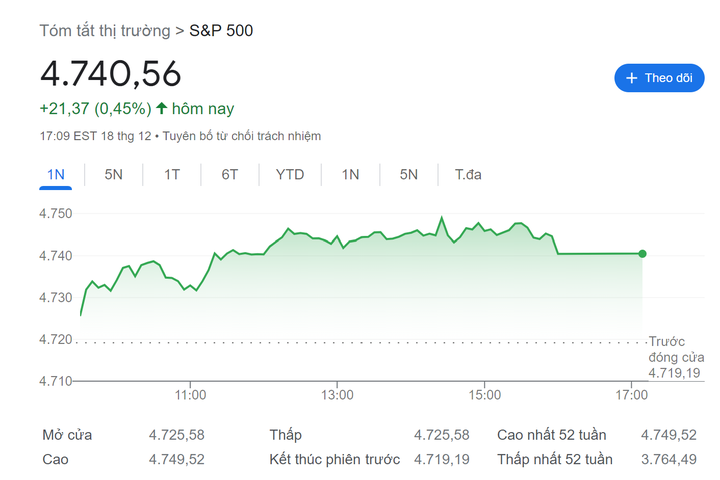Click the green end-point dot on chart line
This screenshot has height=480, width=720.
(x=642, y=254)
